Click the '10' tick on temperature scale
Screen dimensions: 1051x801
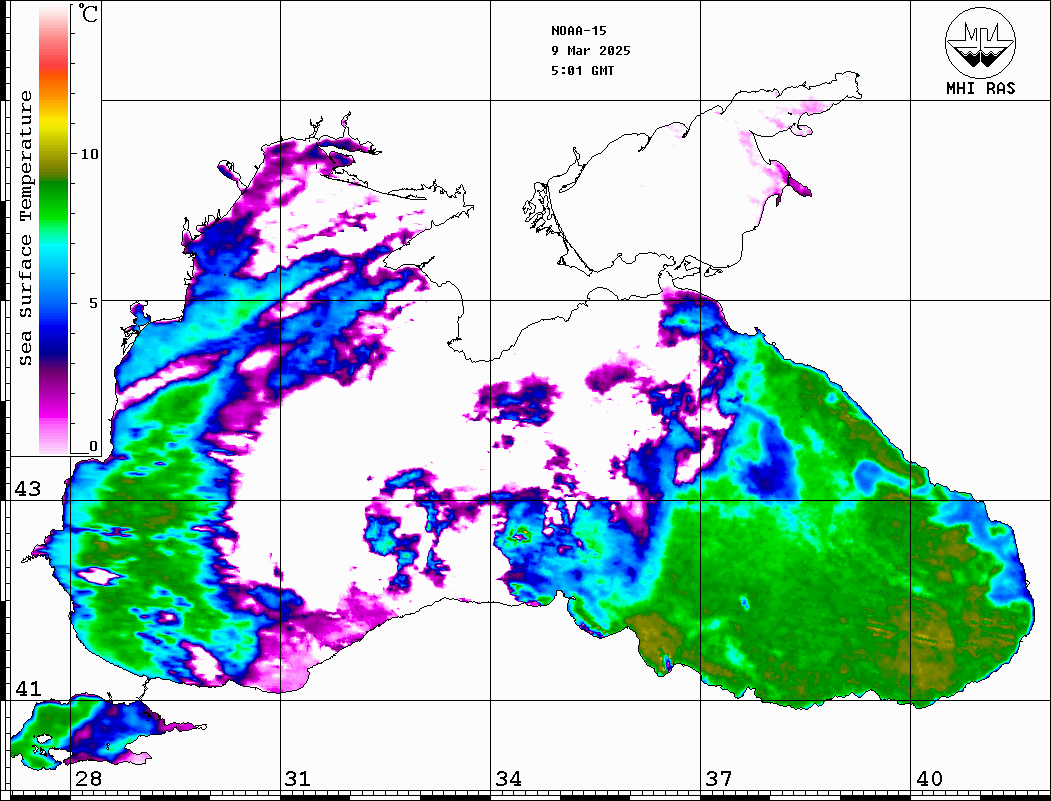[89, 153]
